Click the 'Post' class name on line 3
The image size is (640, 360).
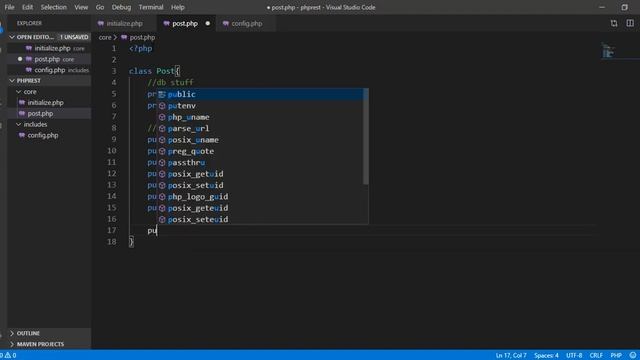tap(165, 71)
